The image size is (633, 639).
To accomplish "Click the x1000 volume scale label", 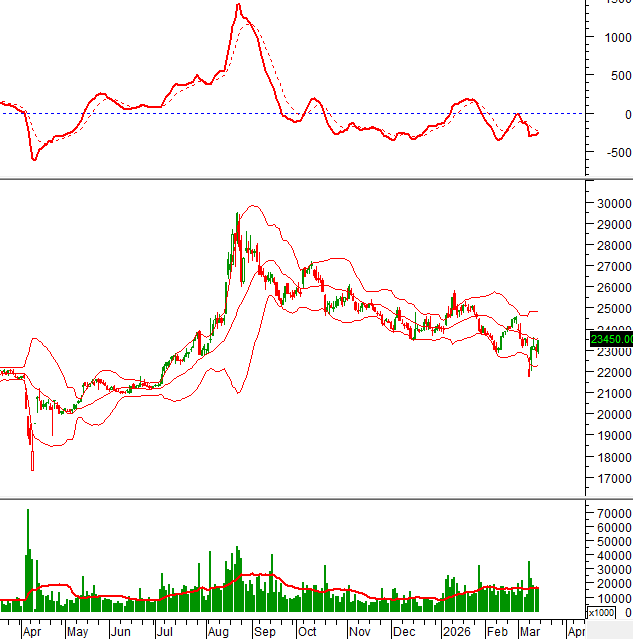I will [601, 612].
